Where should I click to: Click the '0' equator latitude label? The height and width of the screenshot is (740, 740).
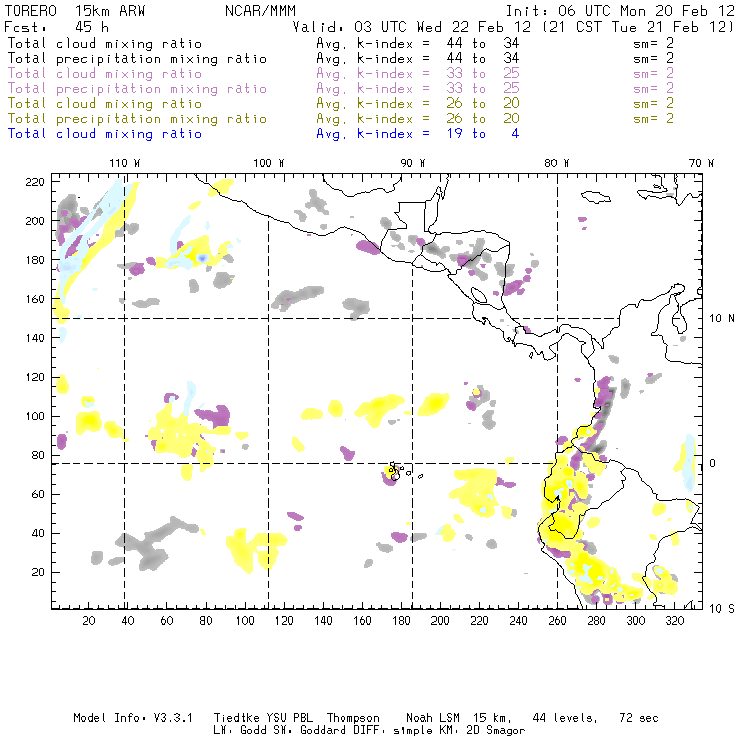(x=713, y=463)
